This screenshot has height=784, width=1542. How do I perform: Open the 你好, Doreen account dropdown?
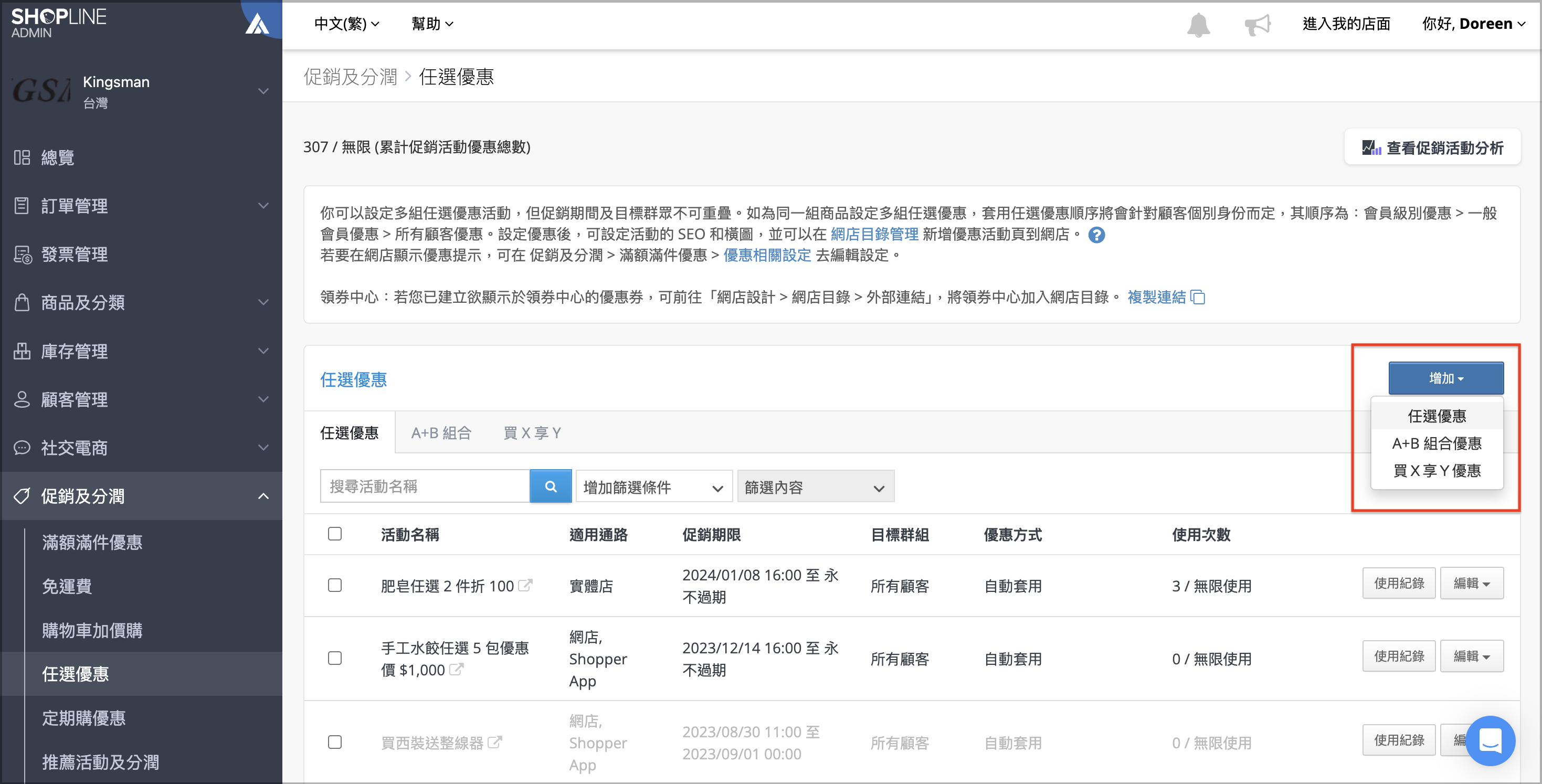pos(1474,24)
